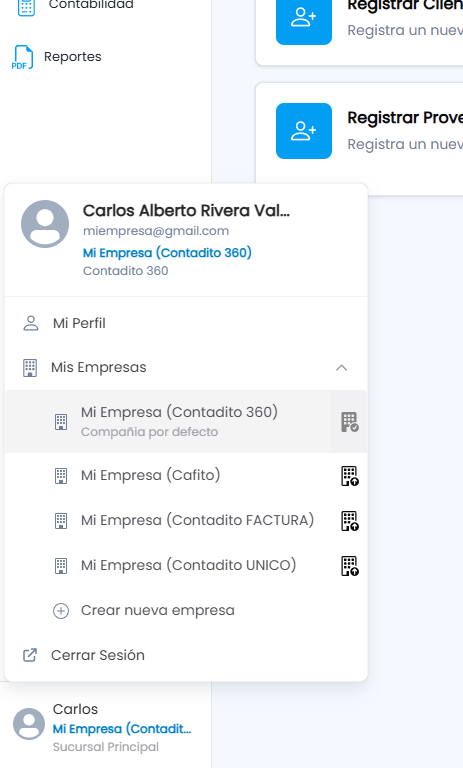Toggle the Carlos user menu at the bottom
463x768 pixels.
coord(105,727)
